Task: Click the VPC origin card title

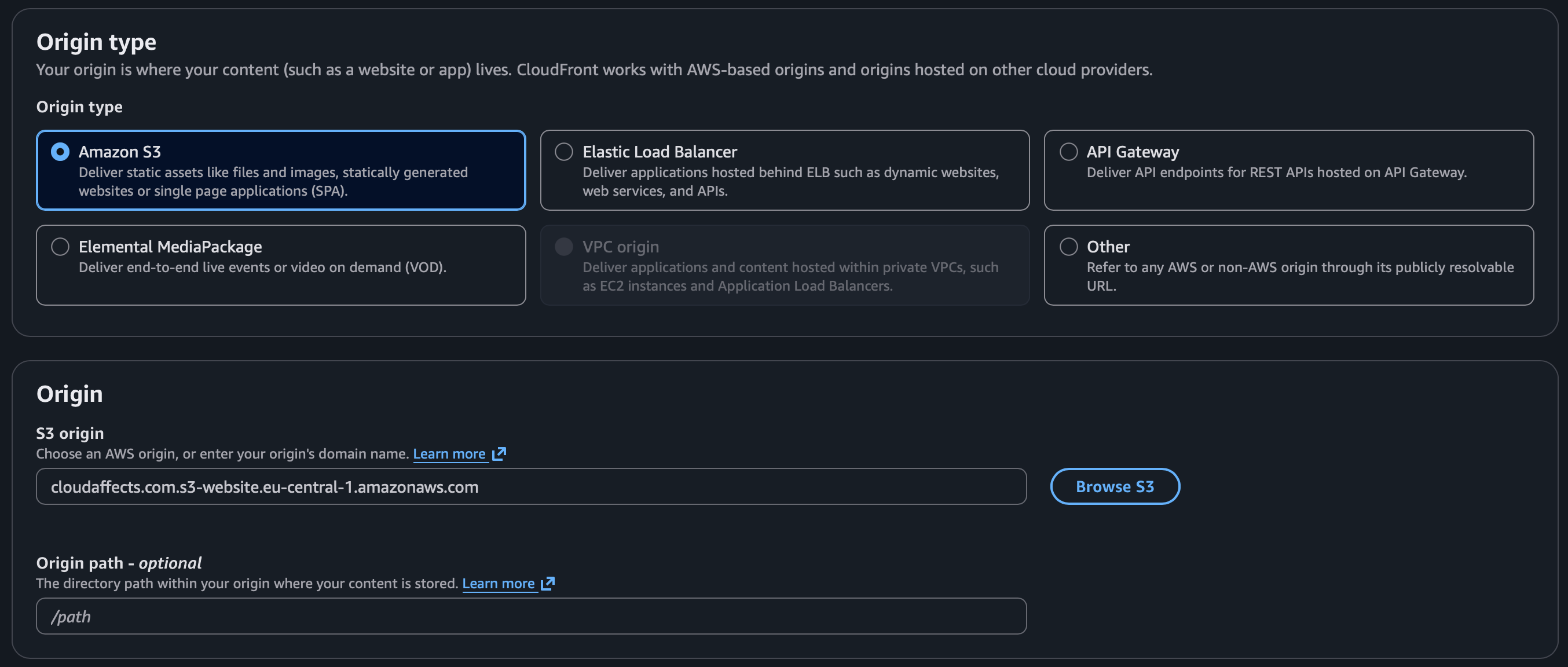Action: 620,247
